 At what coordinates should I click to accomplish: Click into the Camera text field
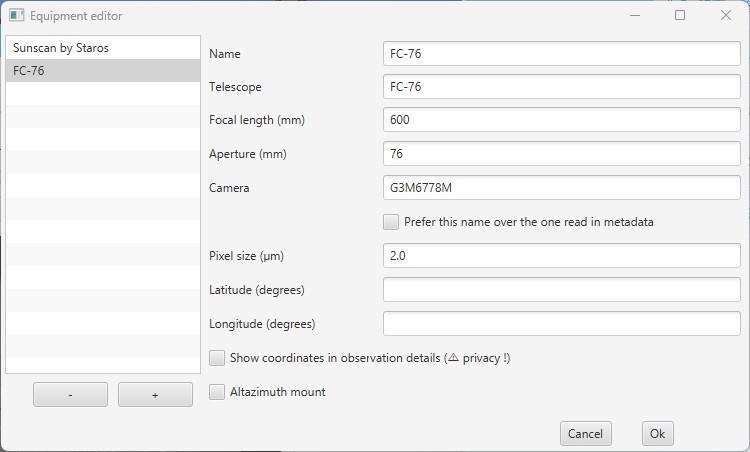pyautogui.click(x=561, y=188)
